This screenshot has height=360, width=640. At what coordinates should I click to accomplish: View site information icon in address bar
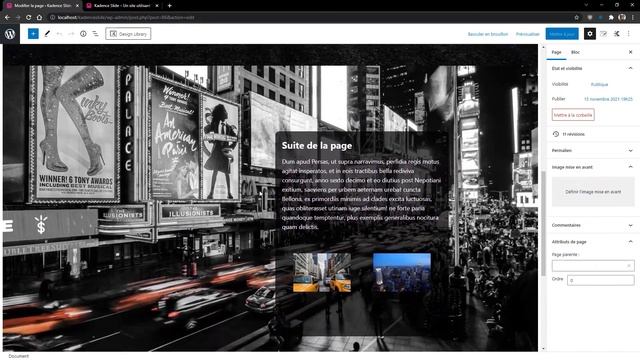tap(53, 18)
